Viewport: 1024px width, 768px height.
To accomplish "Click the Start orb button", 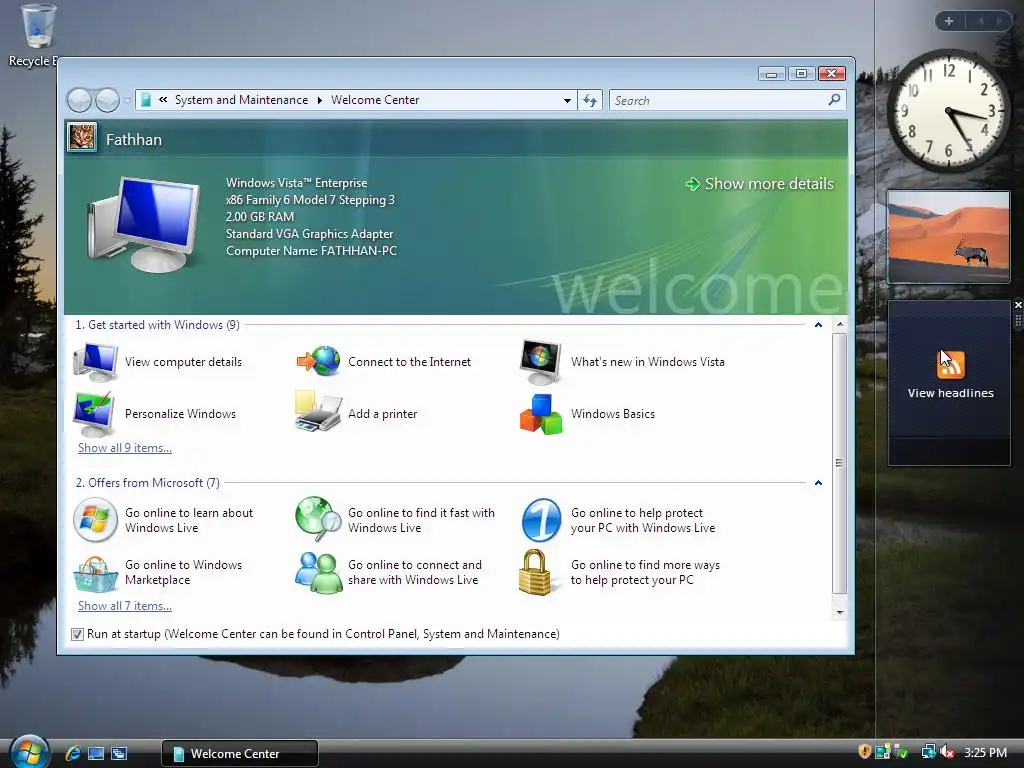I will (x=29, y=752).
